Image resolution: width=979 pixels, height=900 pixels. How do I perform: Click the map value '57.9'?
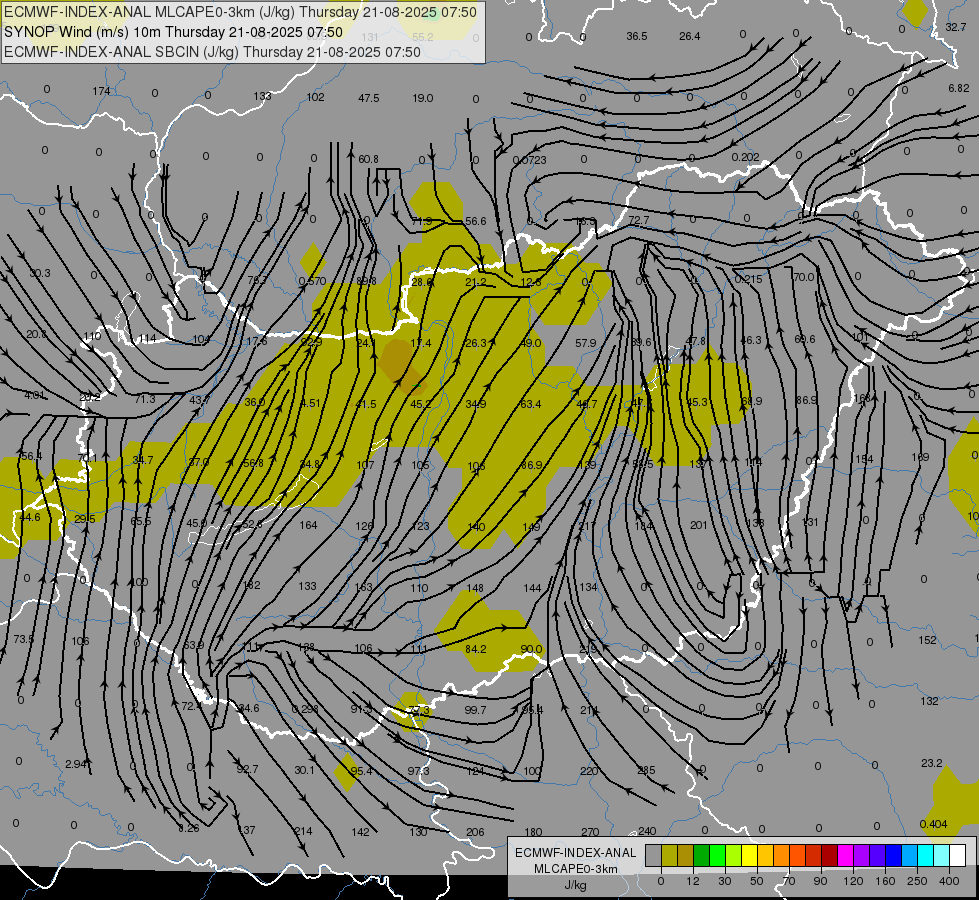(586, 343)
